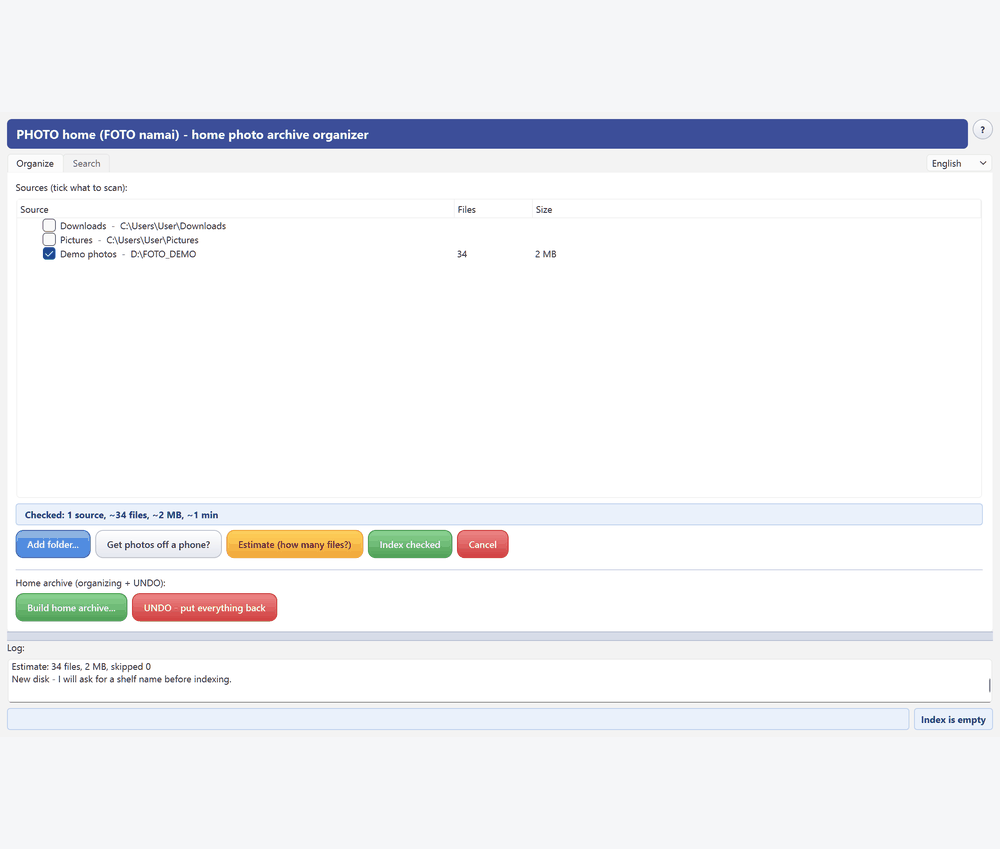Click UNDO - put everything back
This screenshot has height=849, width=1000.
(x=204, y=607)
